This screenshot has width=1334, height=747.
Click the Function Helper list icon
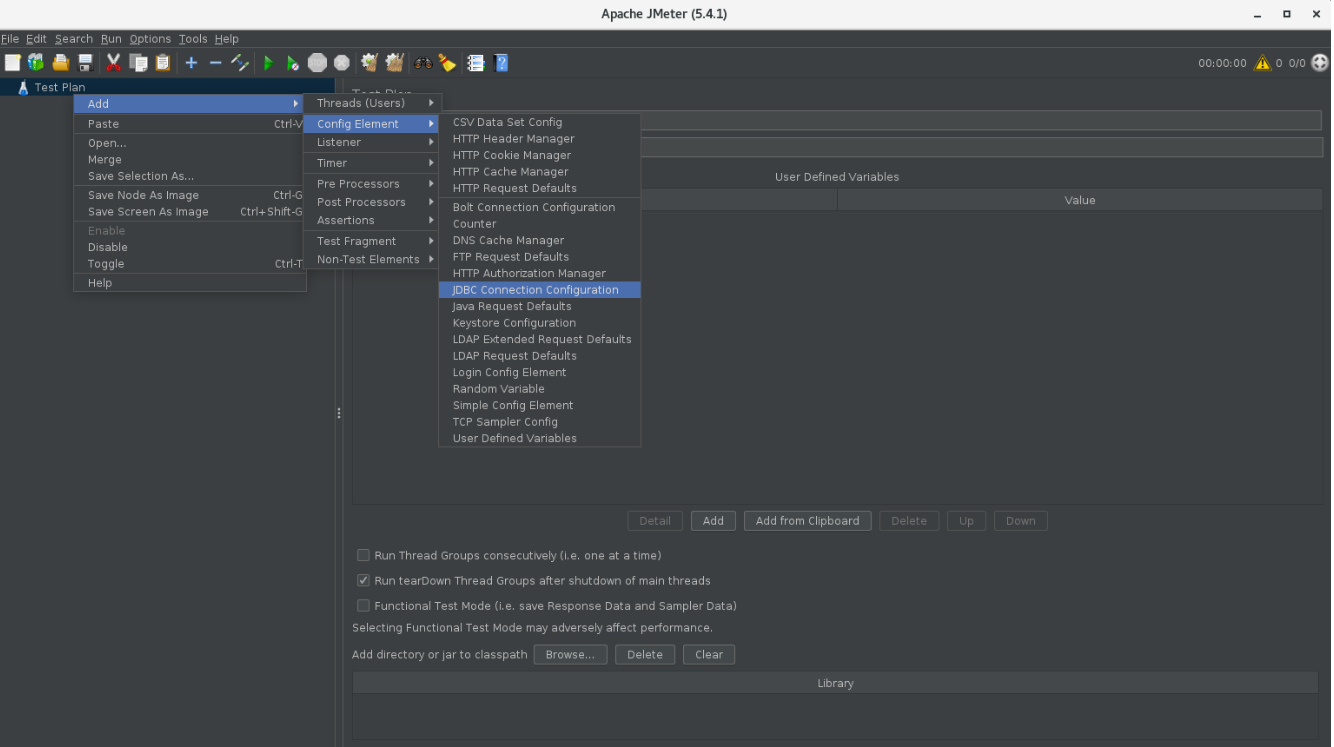click(476, 63)
